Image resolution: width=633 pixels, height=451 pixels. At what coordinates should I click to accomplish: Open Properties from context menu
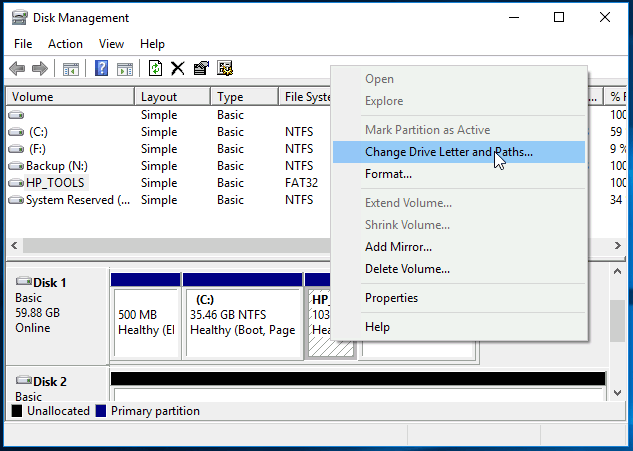coord(459,298)
